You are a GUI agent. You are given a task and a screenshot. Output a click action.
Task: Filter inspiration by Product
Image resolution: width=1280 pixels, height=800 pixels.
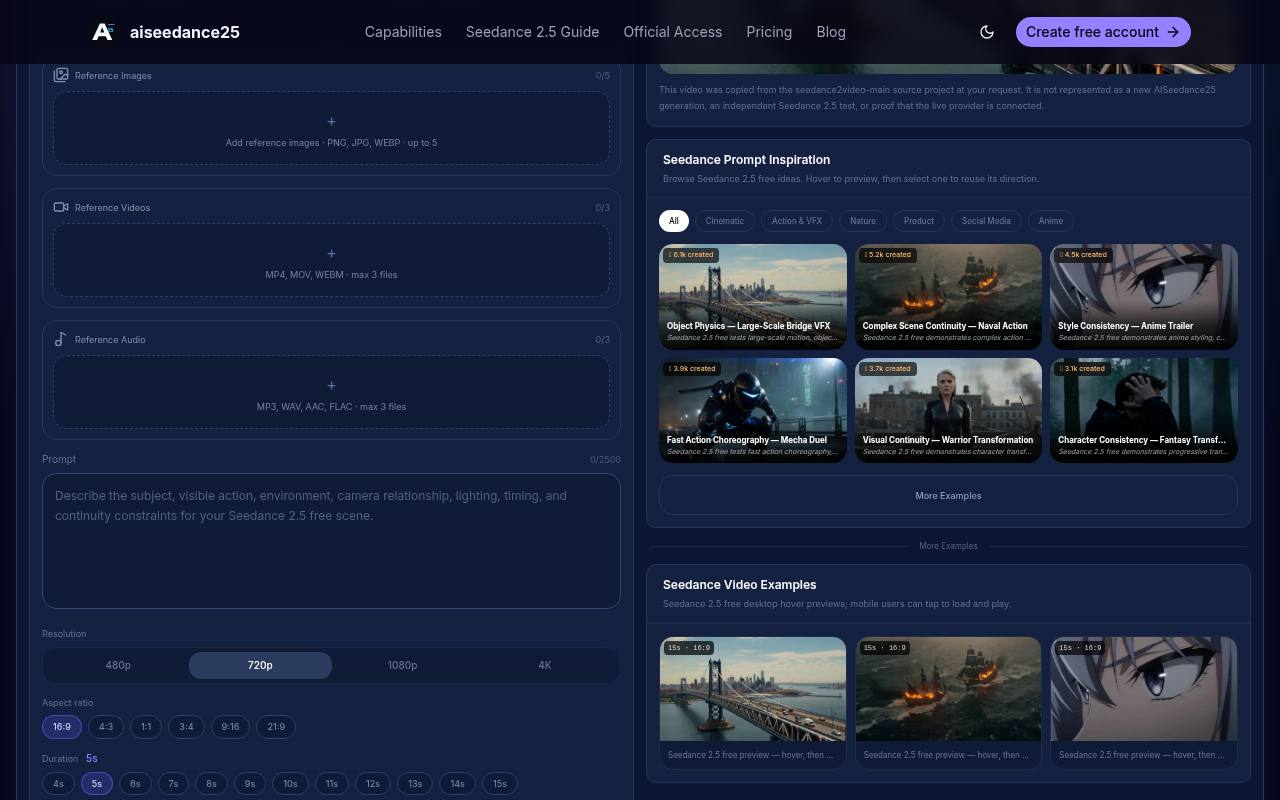point(919,221)
